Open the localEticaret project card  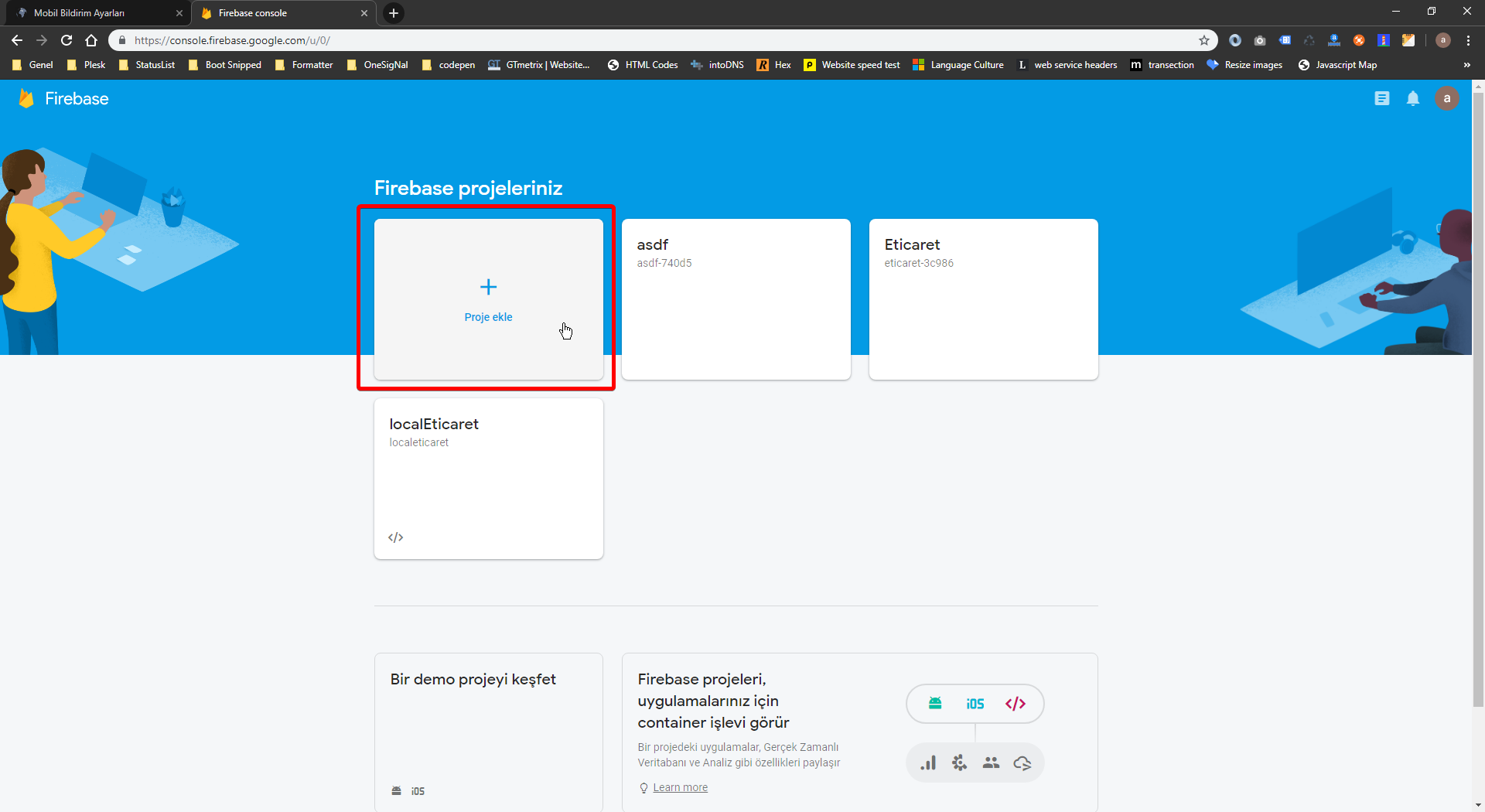pyautogui.click(x=488, y=479)
